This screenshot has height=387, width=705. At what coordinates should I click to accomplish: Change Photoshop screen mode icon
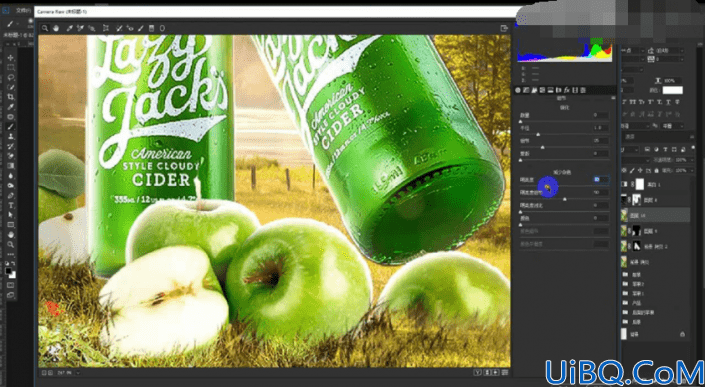pyautogui.click(x=10, y=295)
